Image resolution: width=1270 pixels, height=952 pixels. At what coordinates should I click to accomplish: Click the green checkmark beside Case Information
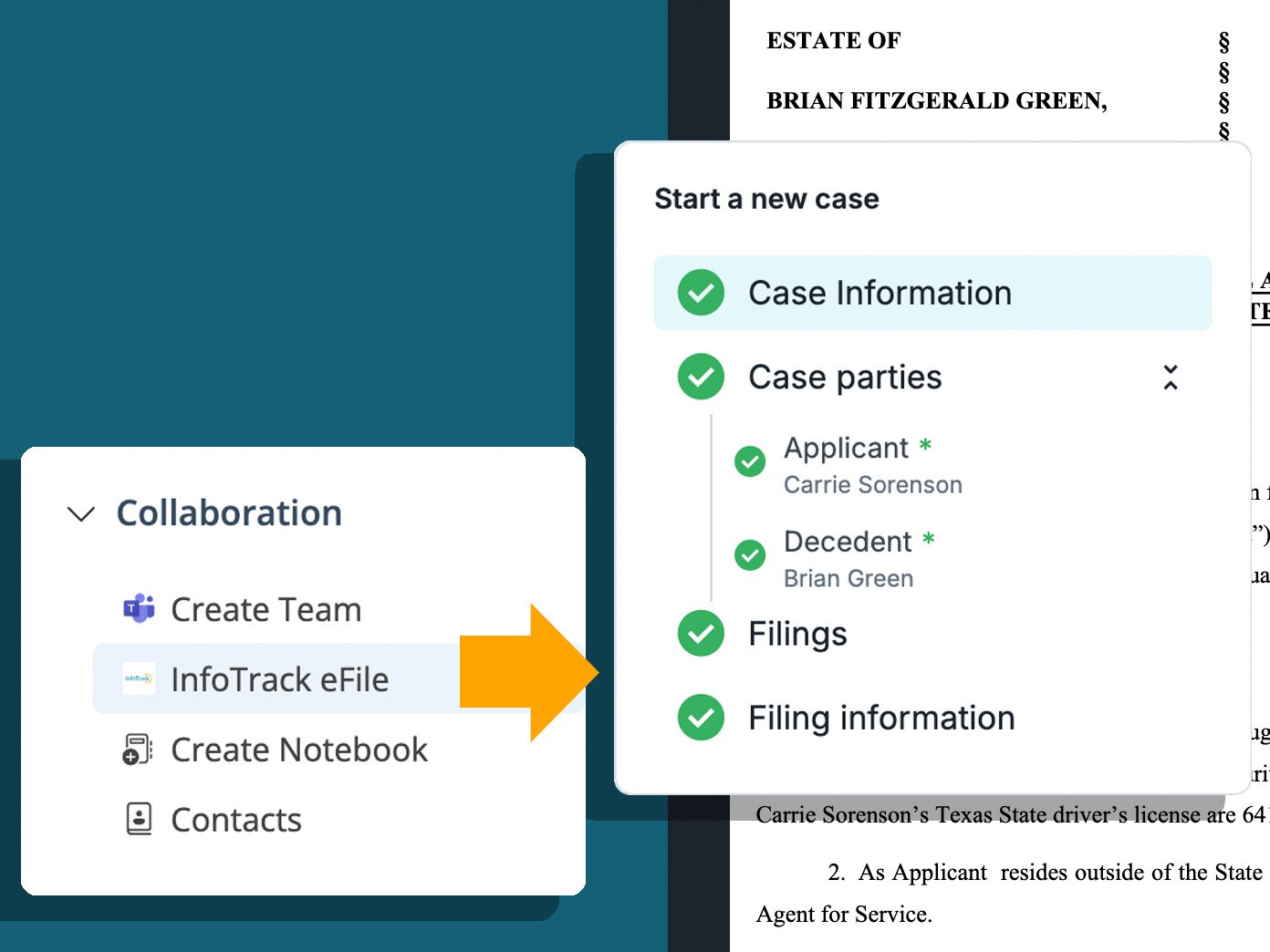pyautogui.click(x=699, y=293)
